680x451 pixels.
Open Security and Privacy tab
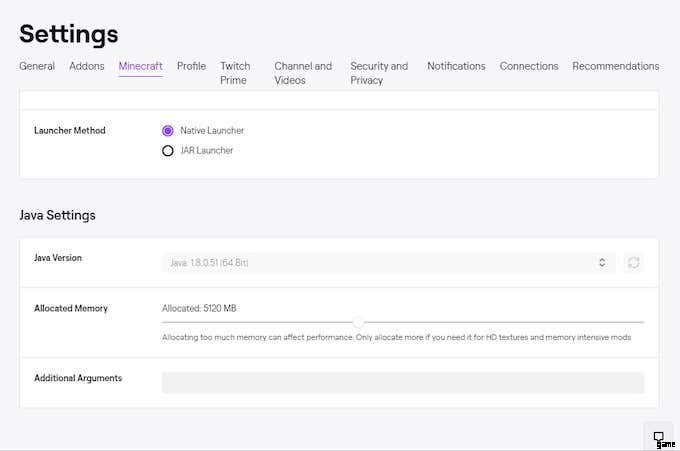(379, 73)
